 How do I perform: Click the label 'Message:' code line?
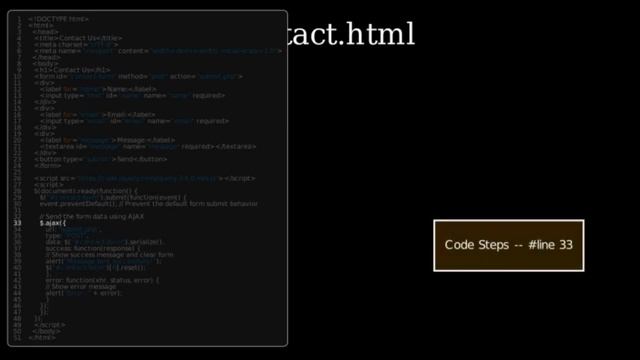coord(107,140)
